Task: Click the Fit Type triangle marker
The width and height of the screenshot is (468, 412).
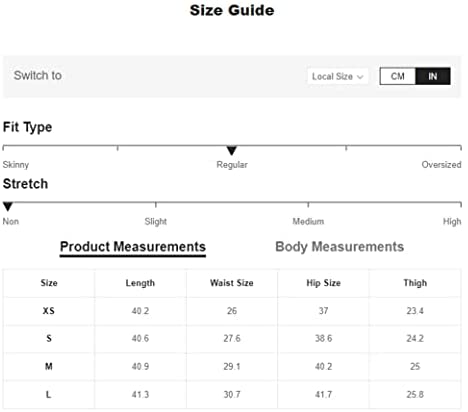Action: pyautogui.click(x=232, y=150)
